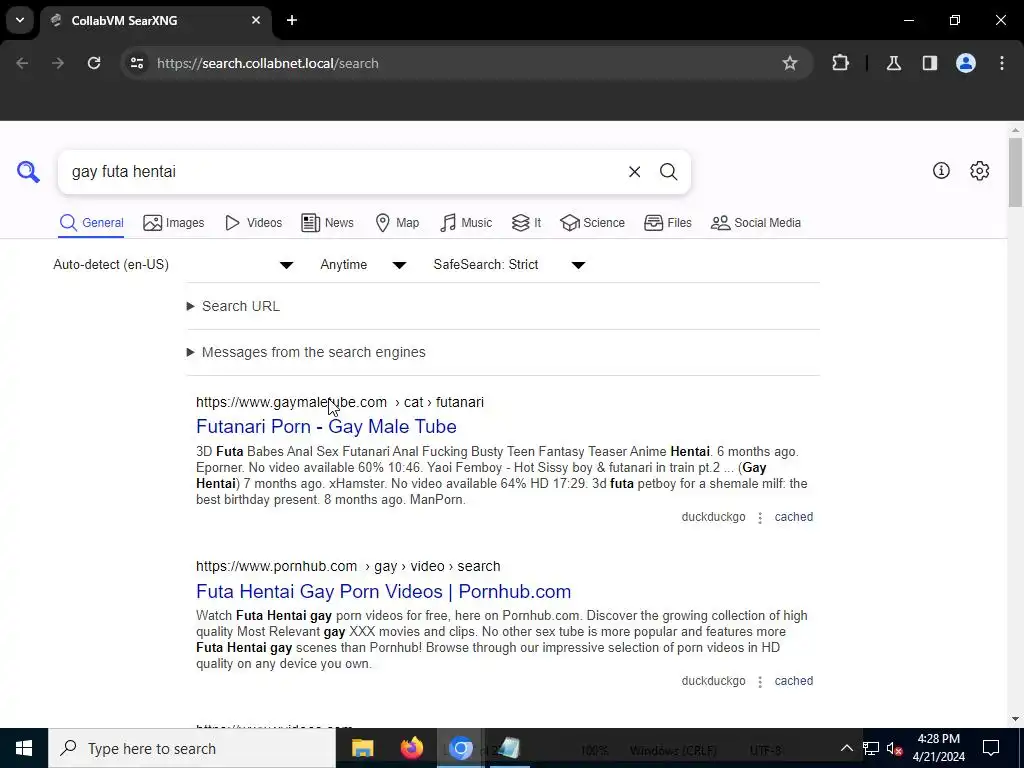Open more options dots for Pornhub result
The image size is (1024, 768).
pos(760,682)
